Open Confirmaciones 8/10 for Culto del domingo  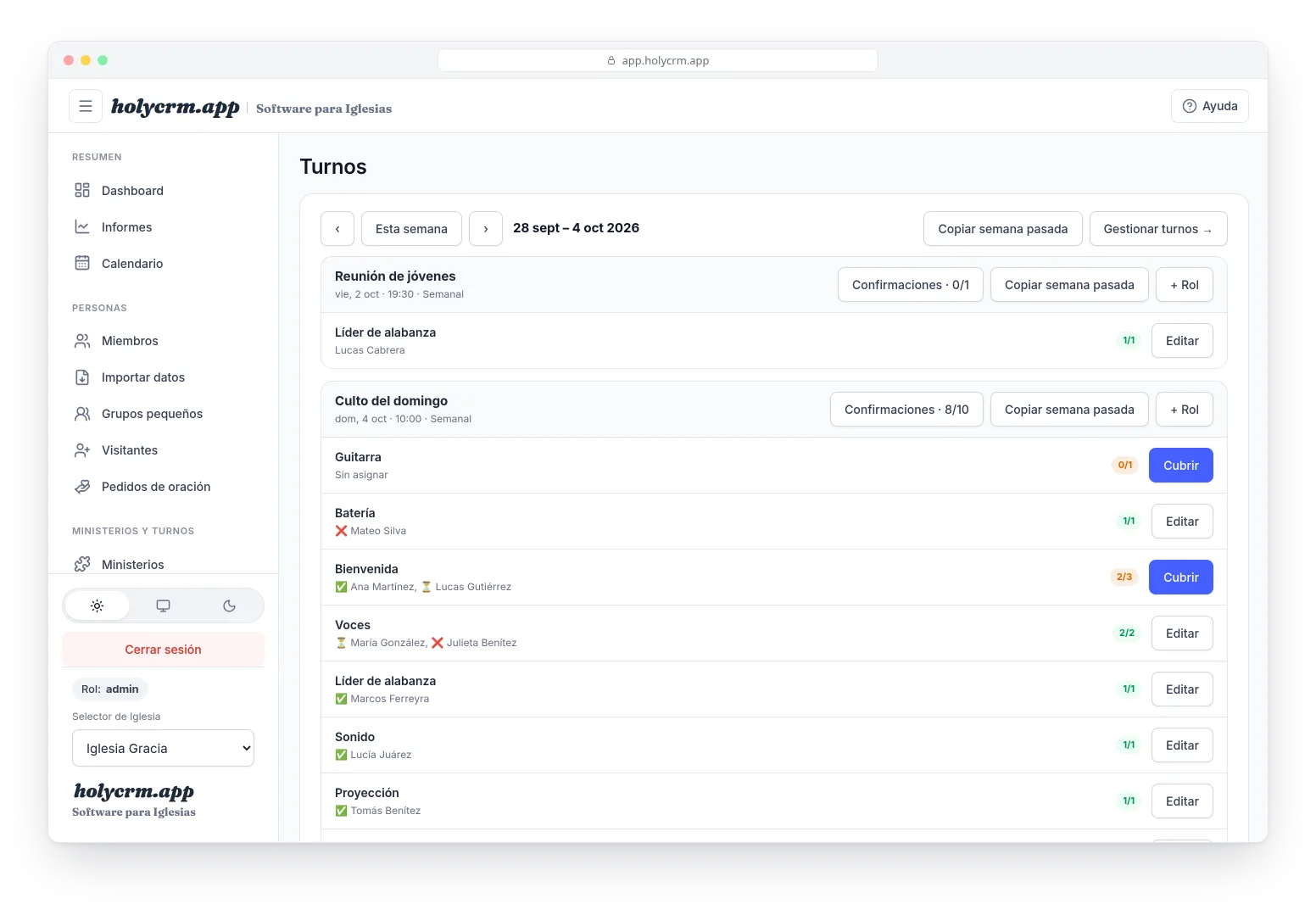click(x=906, y=409)
